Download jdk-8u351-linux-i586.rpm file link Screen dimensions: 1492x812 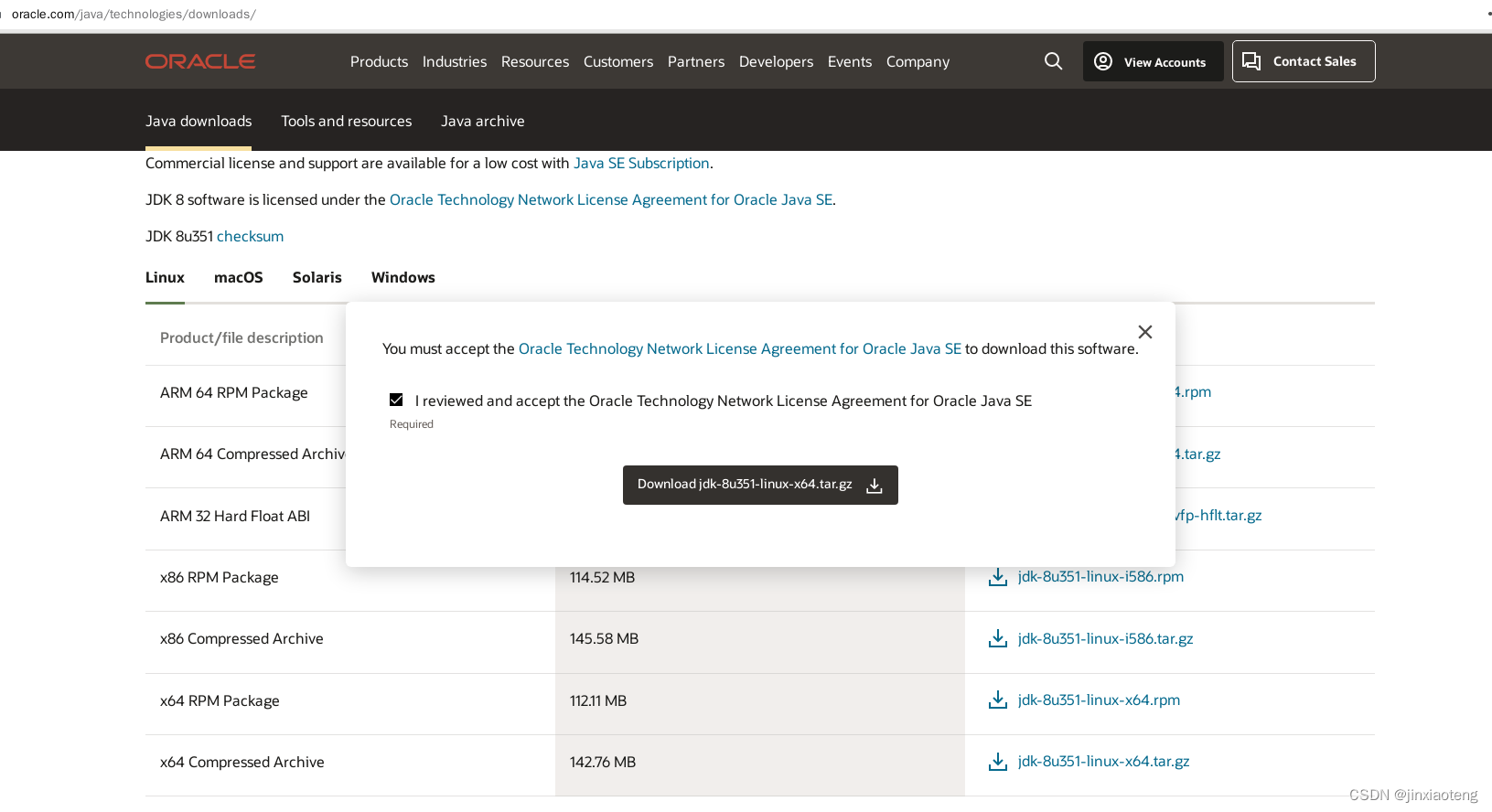pyautogui.click(x=1100, y=576)
